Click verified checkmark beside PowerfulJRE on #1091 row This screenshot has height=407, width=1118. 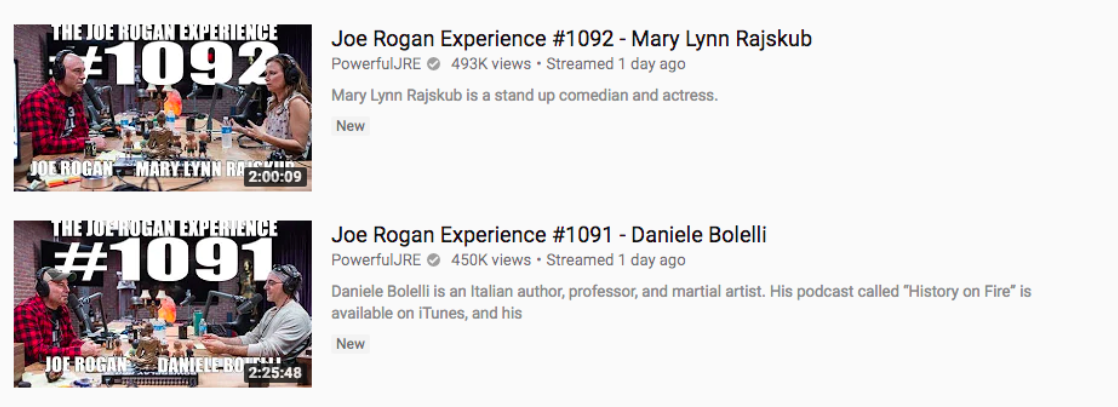pyautogui.click(x=434, y=260)
